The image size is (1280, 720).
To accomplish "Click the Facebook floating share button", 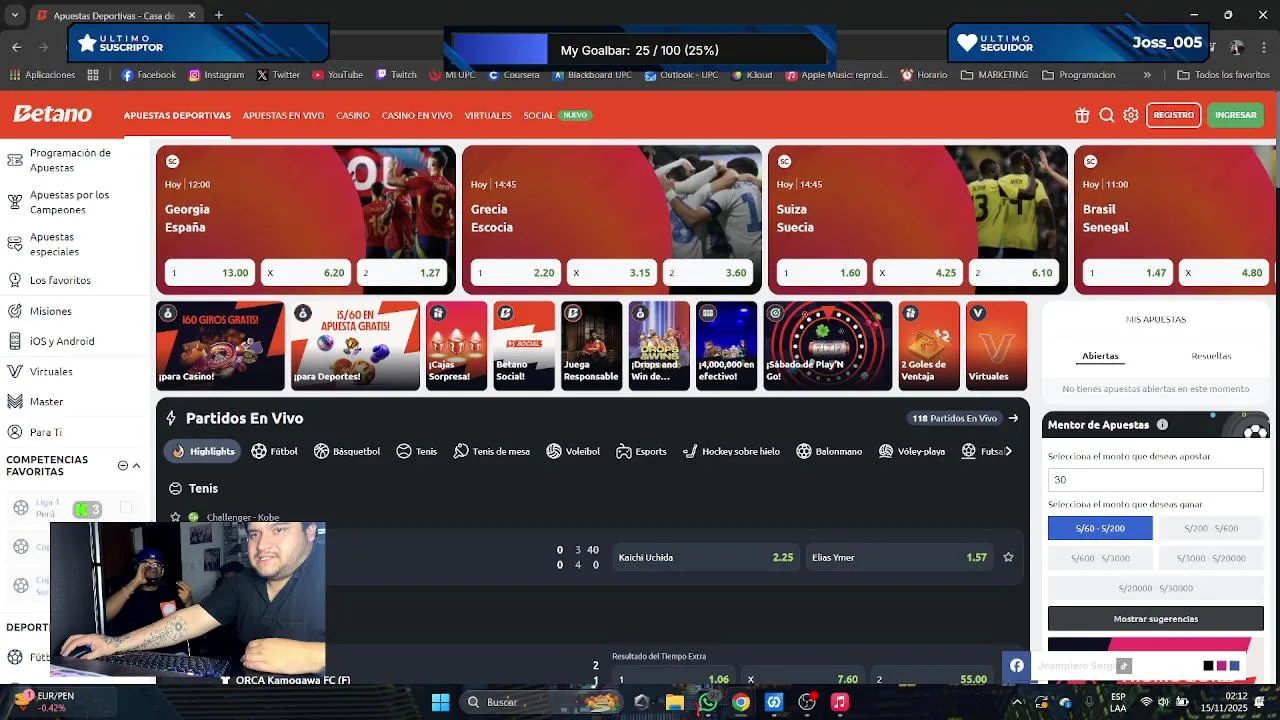I will click(1016, 666).
